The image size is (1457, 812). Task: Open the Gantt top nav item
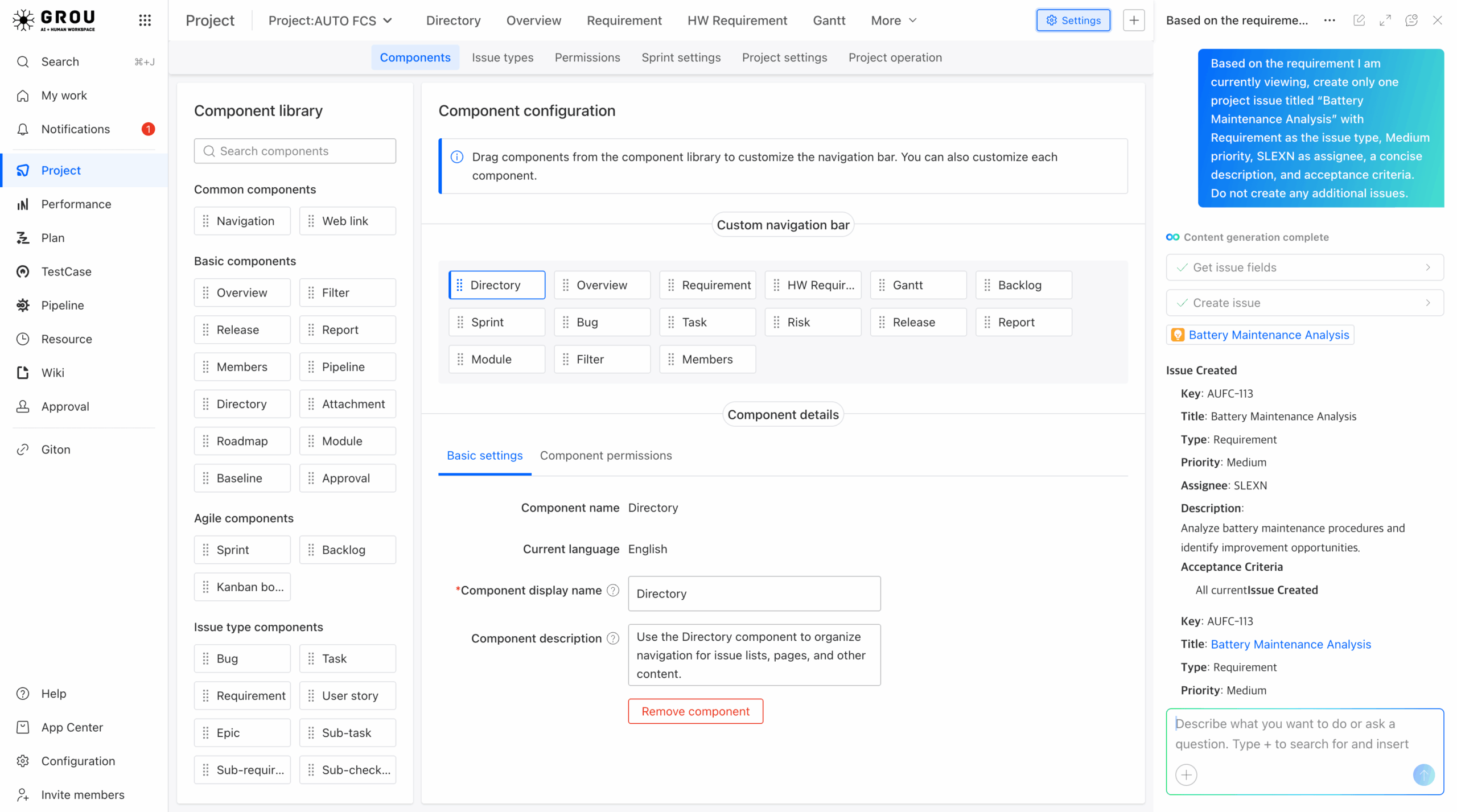(829, 20)
